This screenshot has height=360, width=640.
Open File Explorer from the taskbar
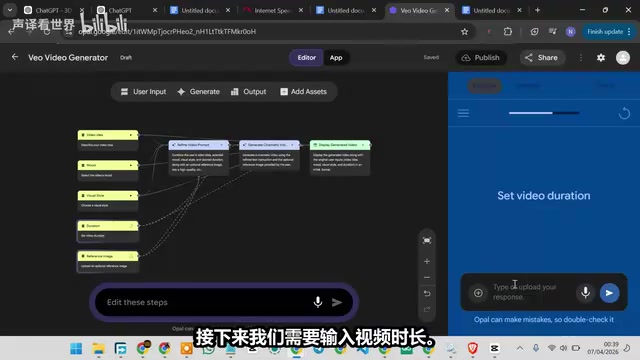coord(98,349)
